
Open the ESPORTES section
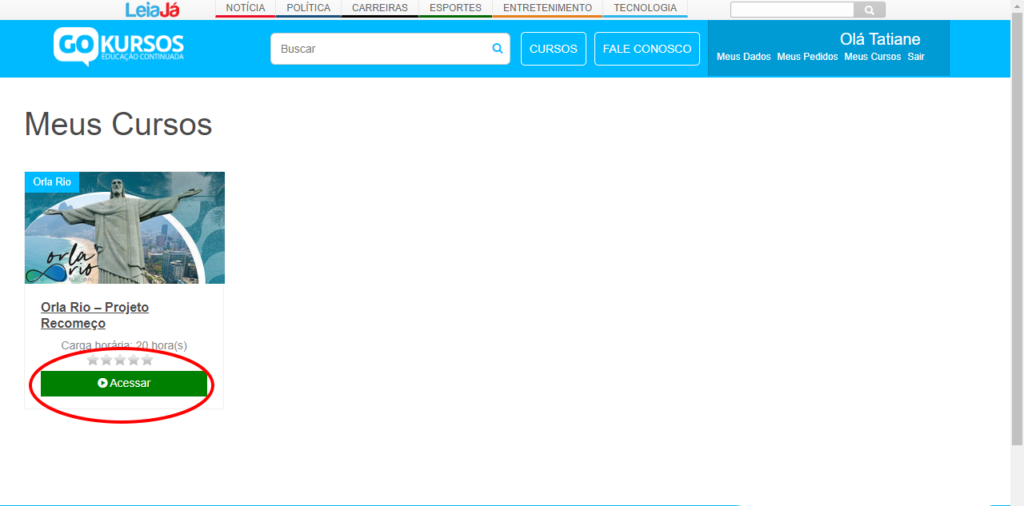(x=455, y=8)
